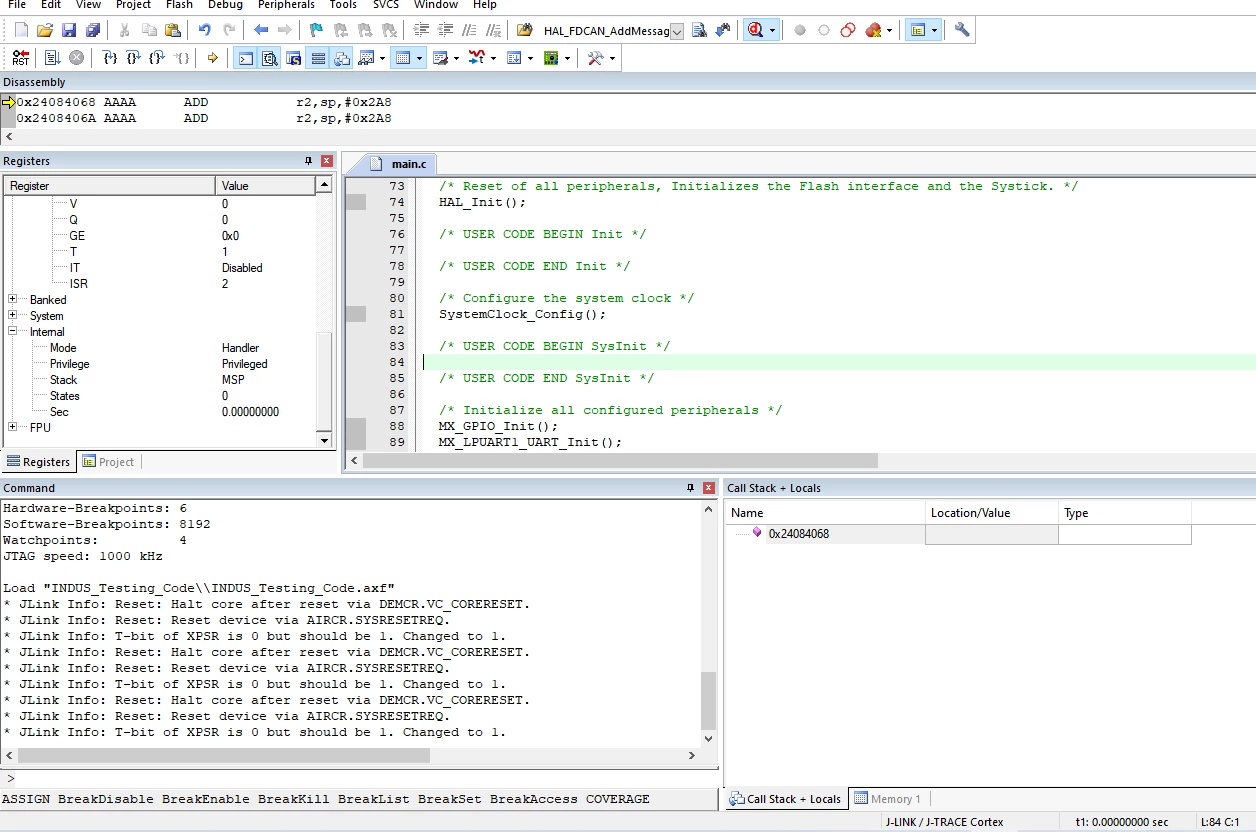
Task: Expand the System register group
Action: 13,315
